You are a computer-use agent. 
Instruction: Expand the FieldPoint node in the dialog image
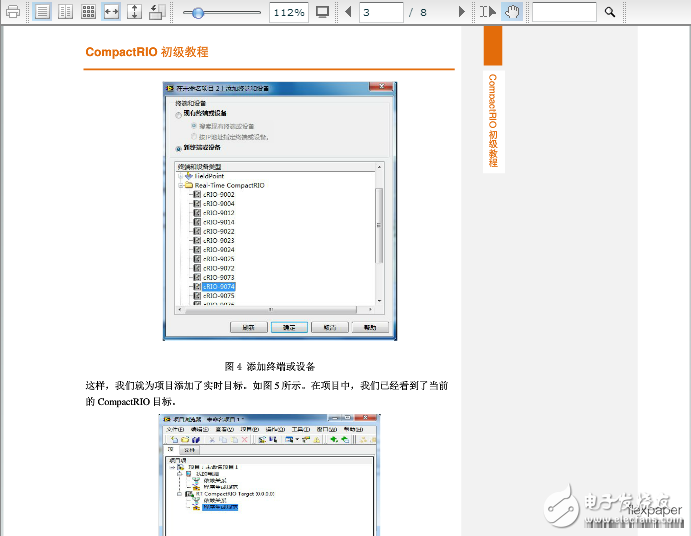180,176
